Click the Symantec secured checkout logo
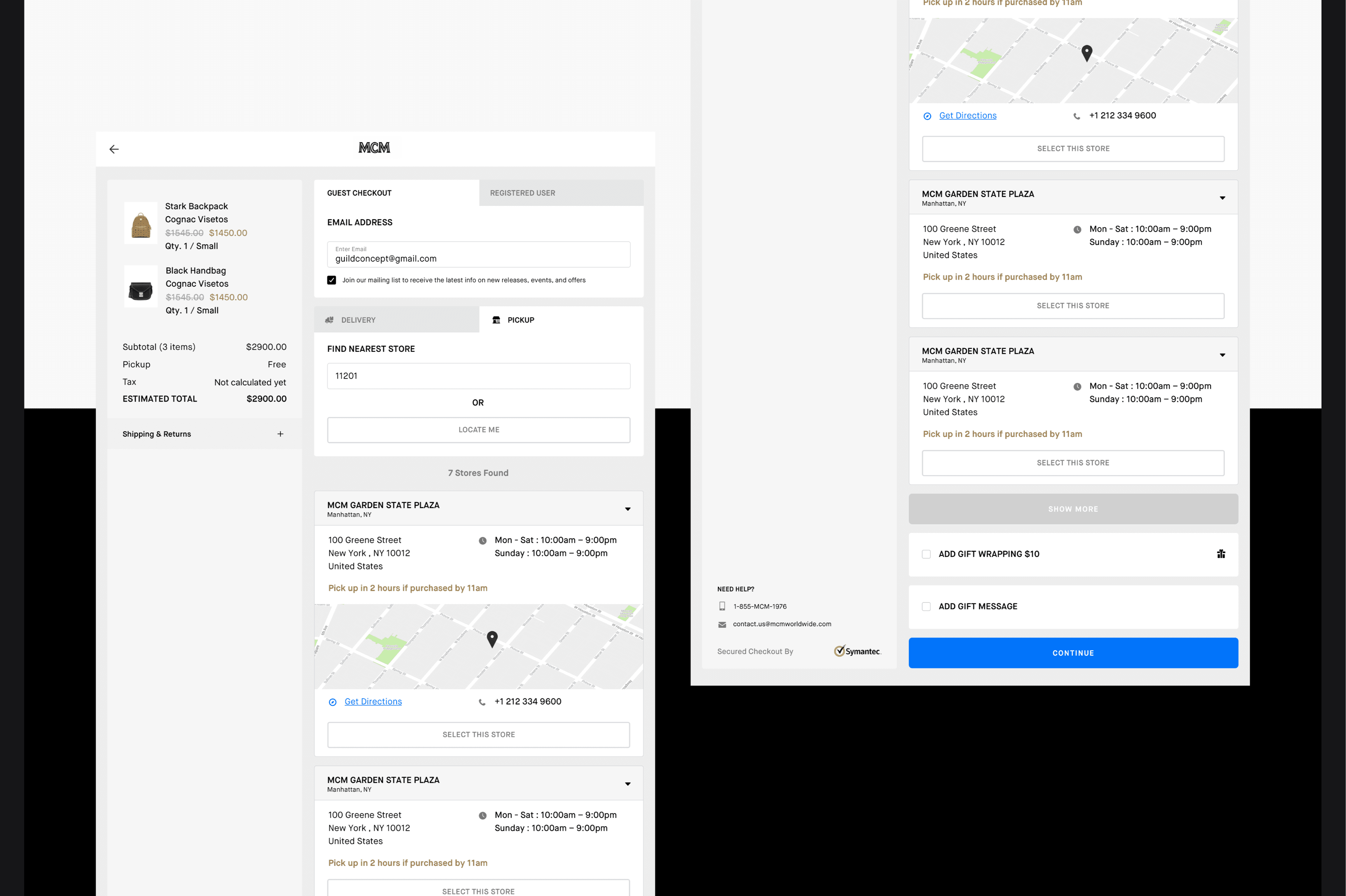This screenshot has width=1346, height=896. [857, 651]
